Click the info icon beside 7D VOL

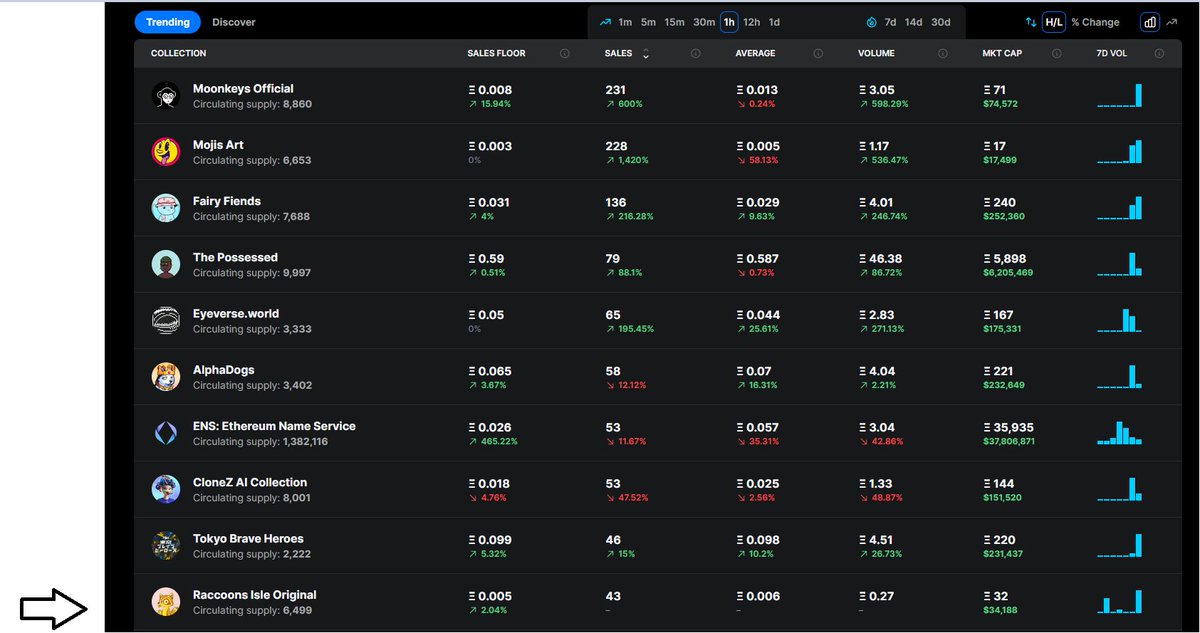1159,54
